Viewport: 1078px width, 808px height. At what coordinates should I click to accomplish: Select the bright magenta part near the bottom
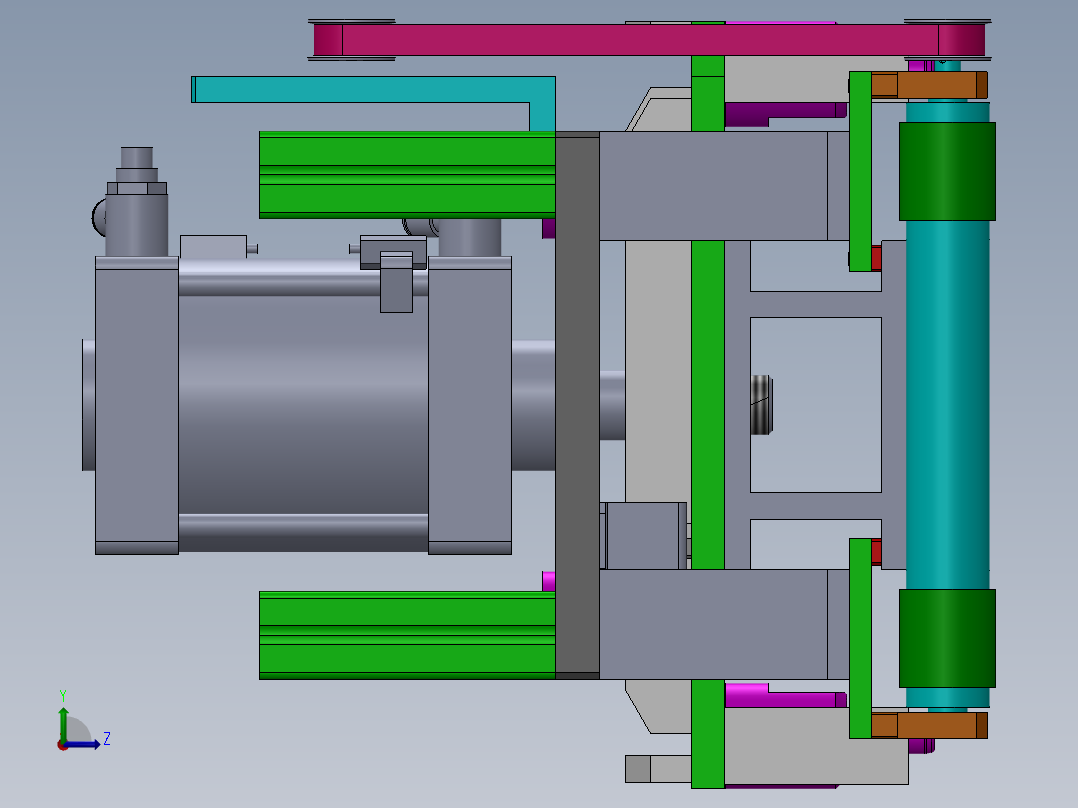pos(784,696)
